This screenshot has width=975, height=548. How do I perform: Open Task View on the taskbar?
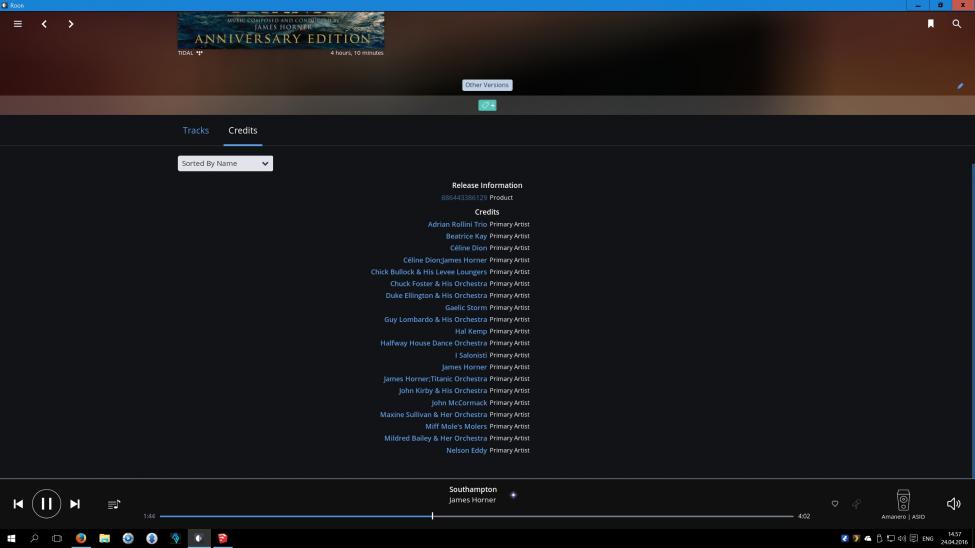pyautogui.click(x=57, y=539)
